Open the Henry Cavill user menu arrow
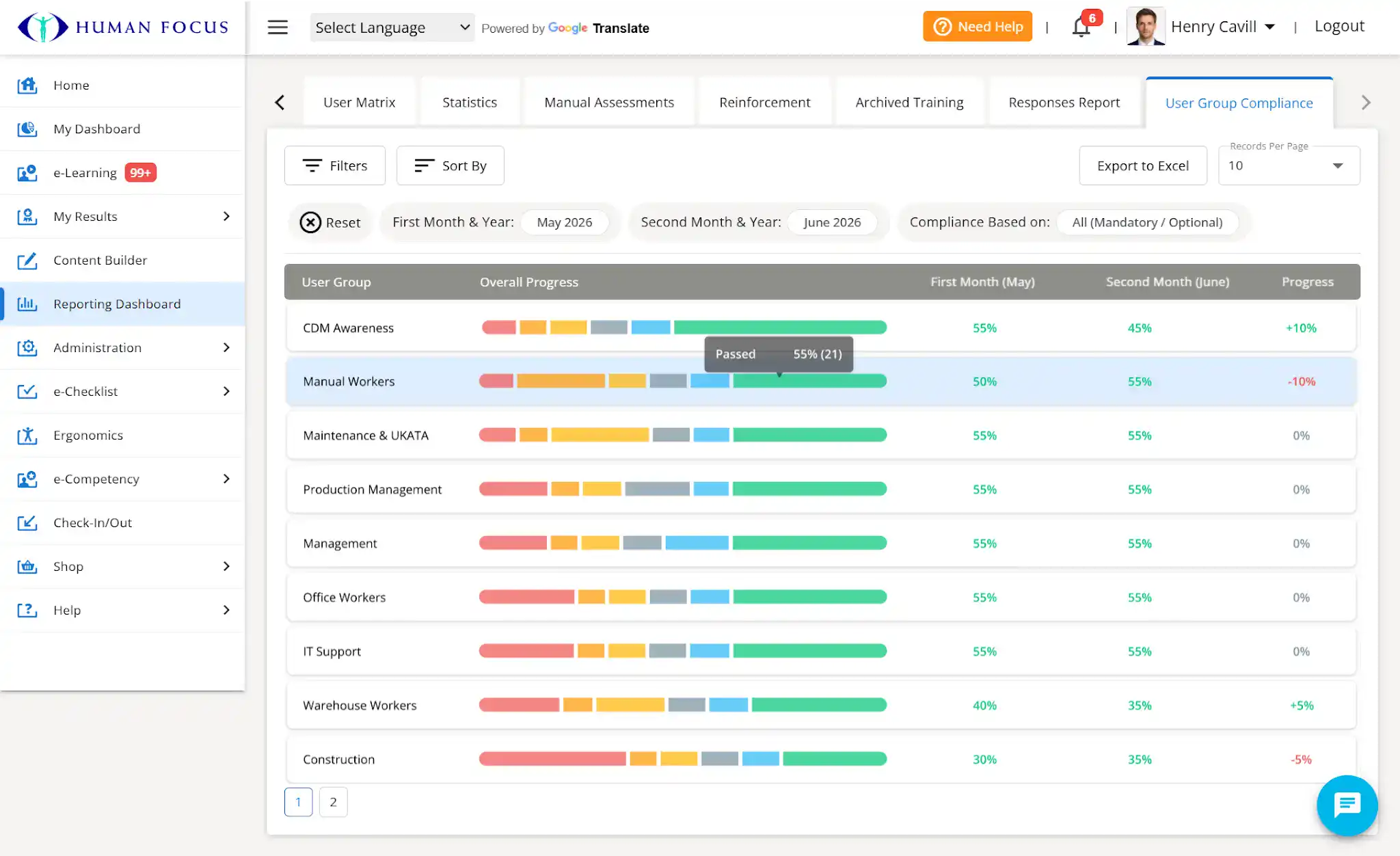This screenshot has height=856, width=1400. 1269,27
